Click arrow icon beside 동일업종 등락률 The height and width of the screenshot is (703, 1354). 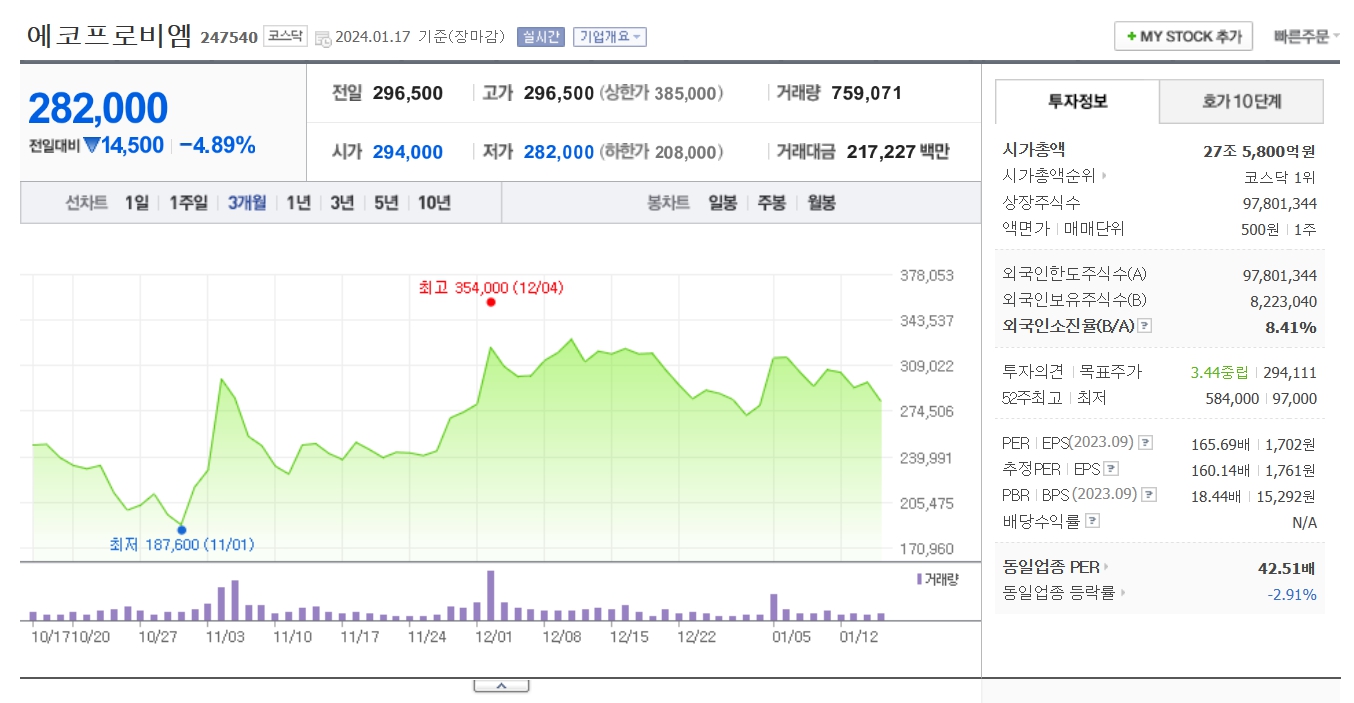pyautogui.click(x=1124, y=593)
